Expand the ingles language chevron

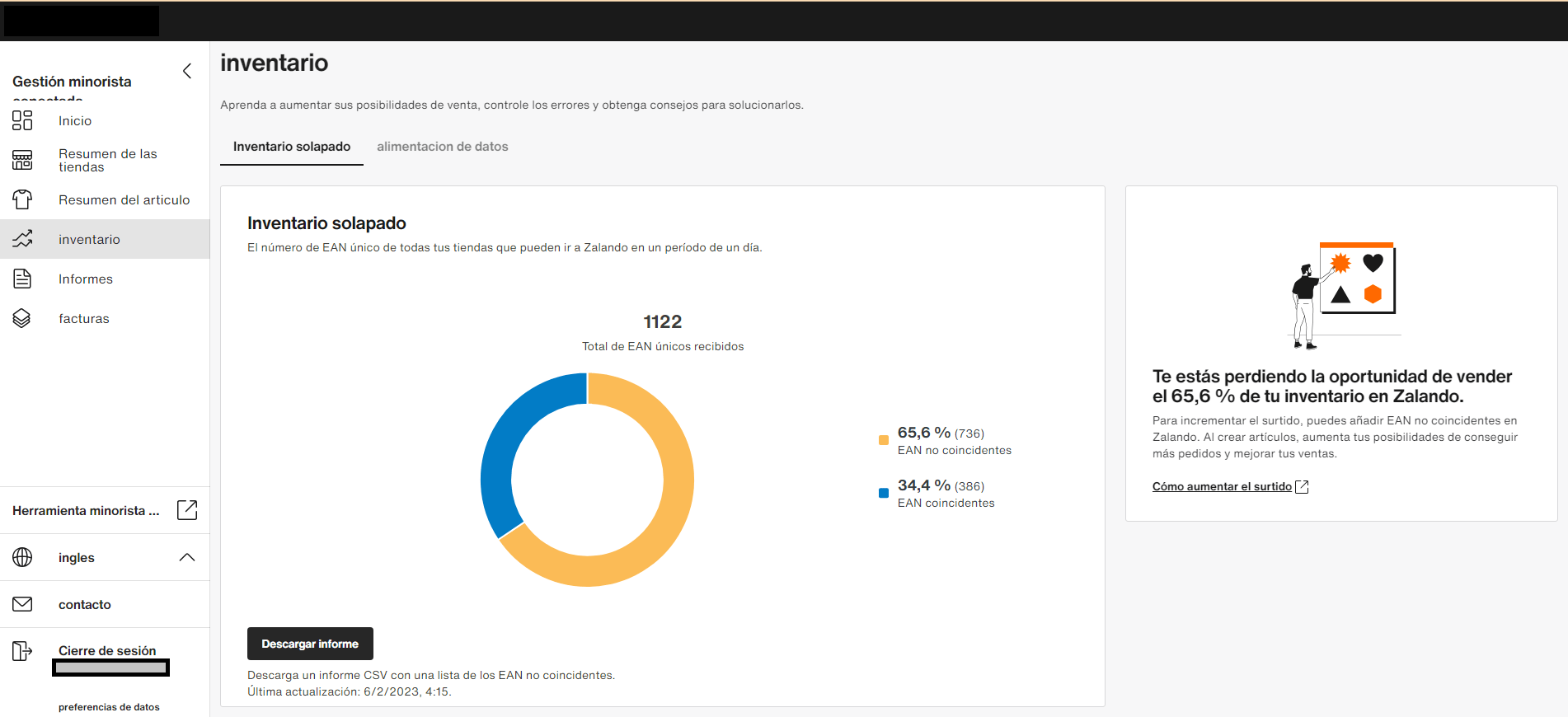tap(187, 557)
